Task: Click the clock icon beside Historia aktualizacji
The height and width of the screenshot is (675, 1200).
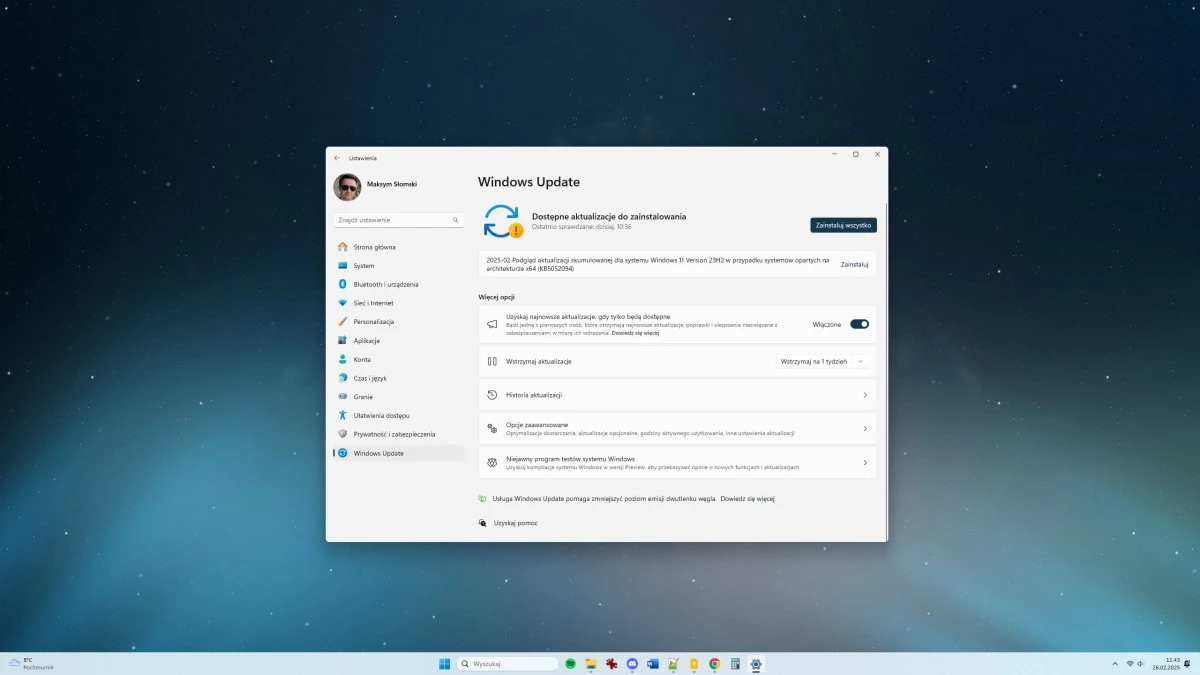Action: pyautogui.click(x=491, y=394)
